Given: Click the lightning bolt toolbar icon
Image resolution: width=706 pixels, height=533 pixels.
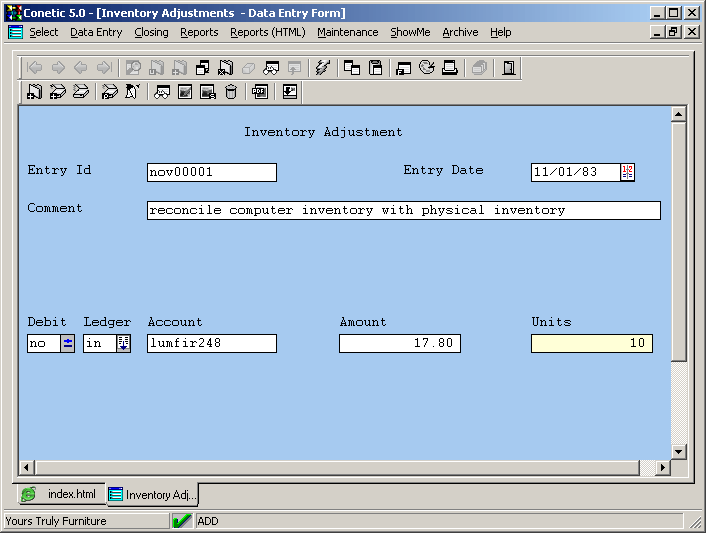Looking at the screenshot, I should click(322, 68).
